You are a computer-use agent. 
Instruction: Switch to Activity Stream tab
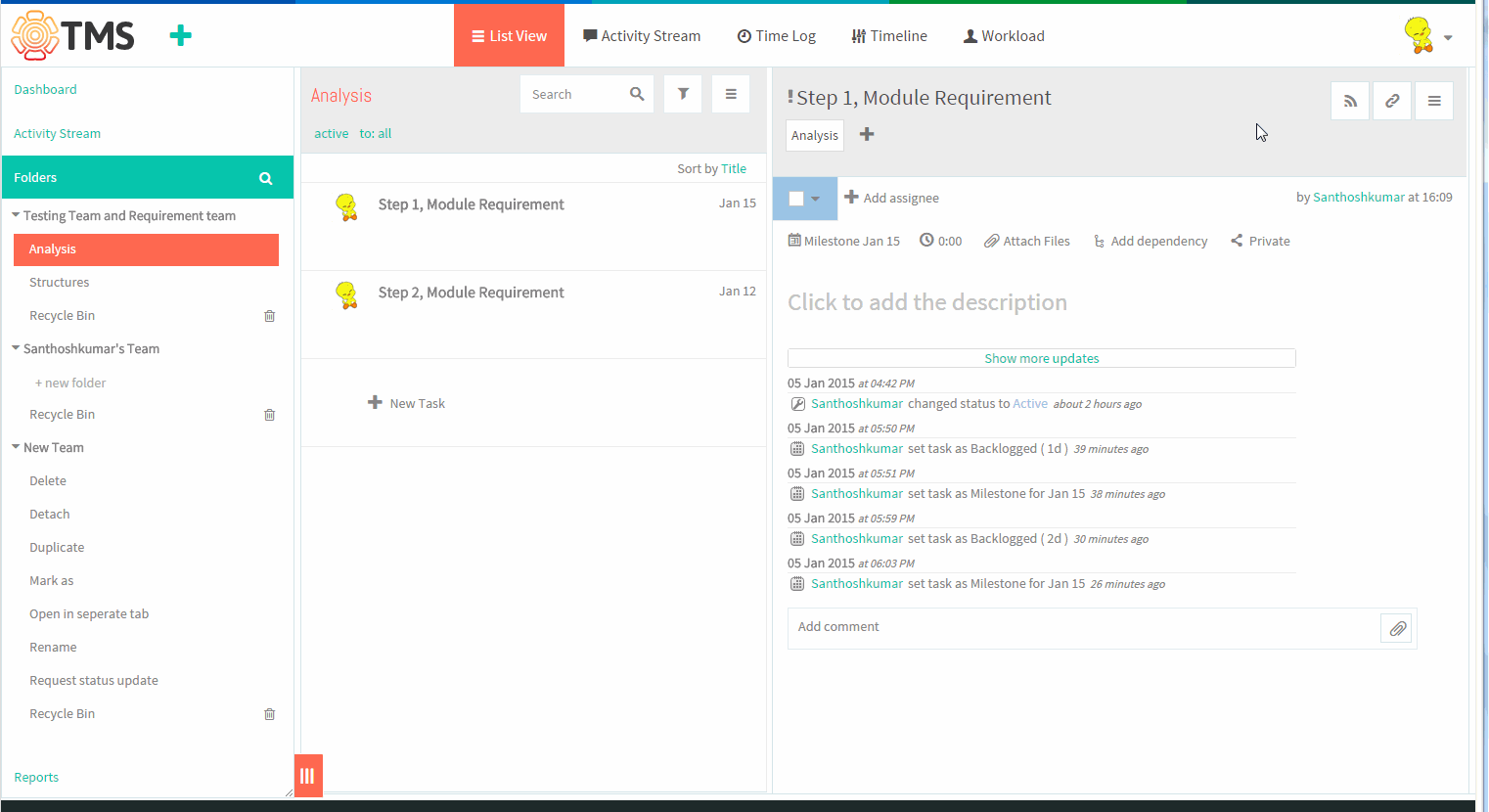pyautogui.click(x=642, y=35)
